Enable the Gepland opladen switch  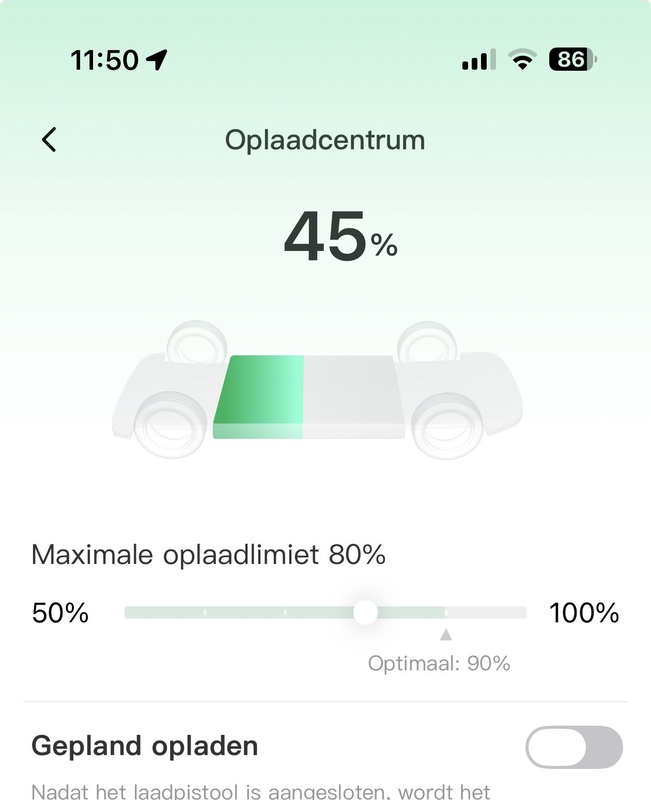tap(573, 747)
